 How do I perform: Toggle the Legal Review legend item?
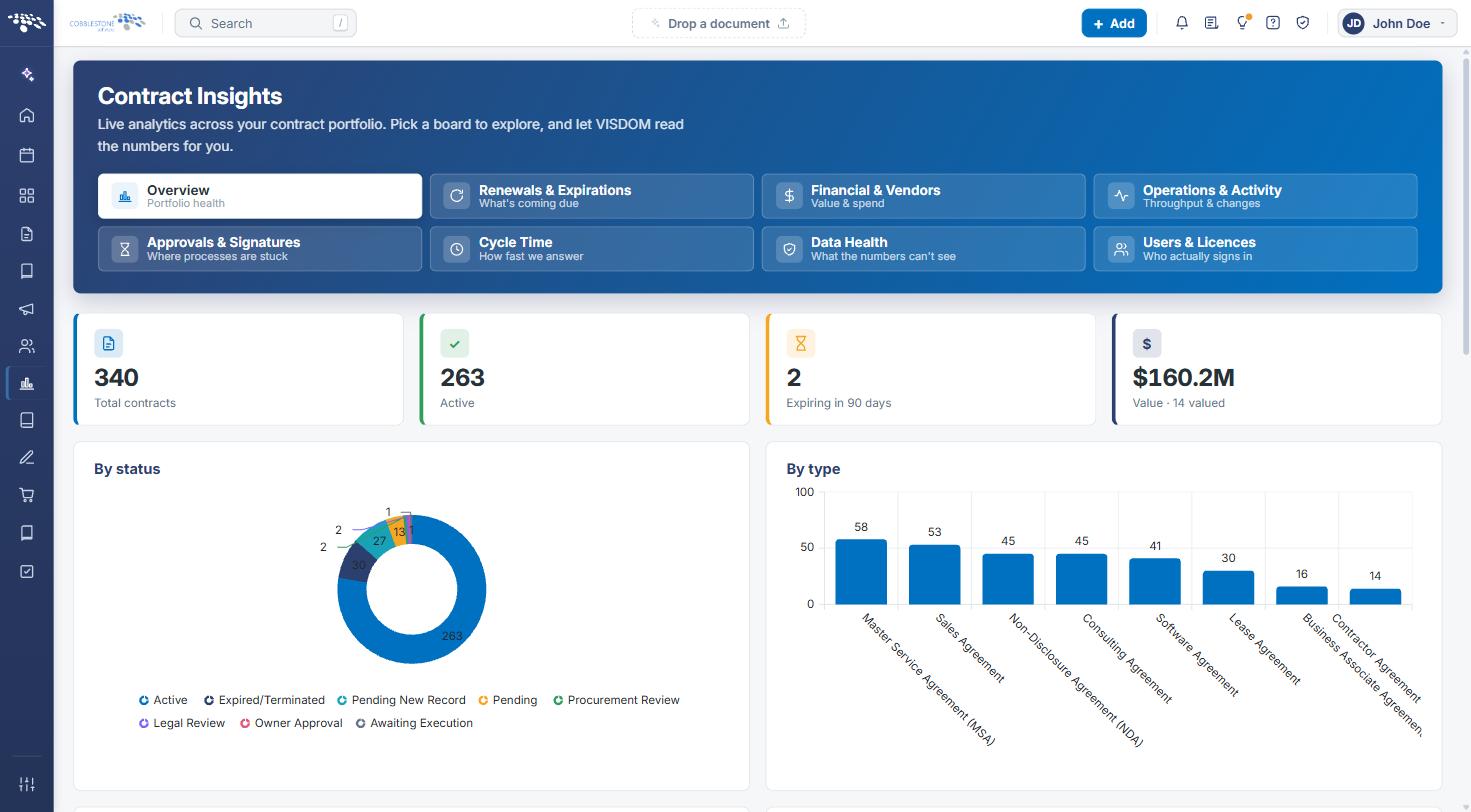tap(182, 723)
